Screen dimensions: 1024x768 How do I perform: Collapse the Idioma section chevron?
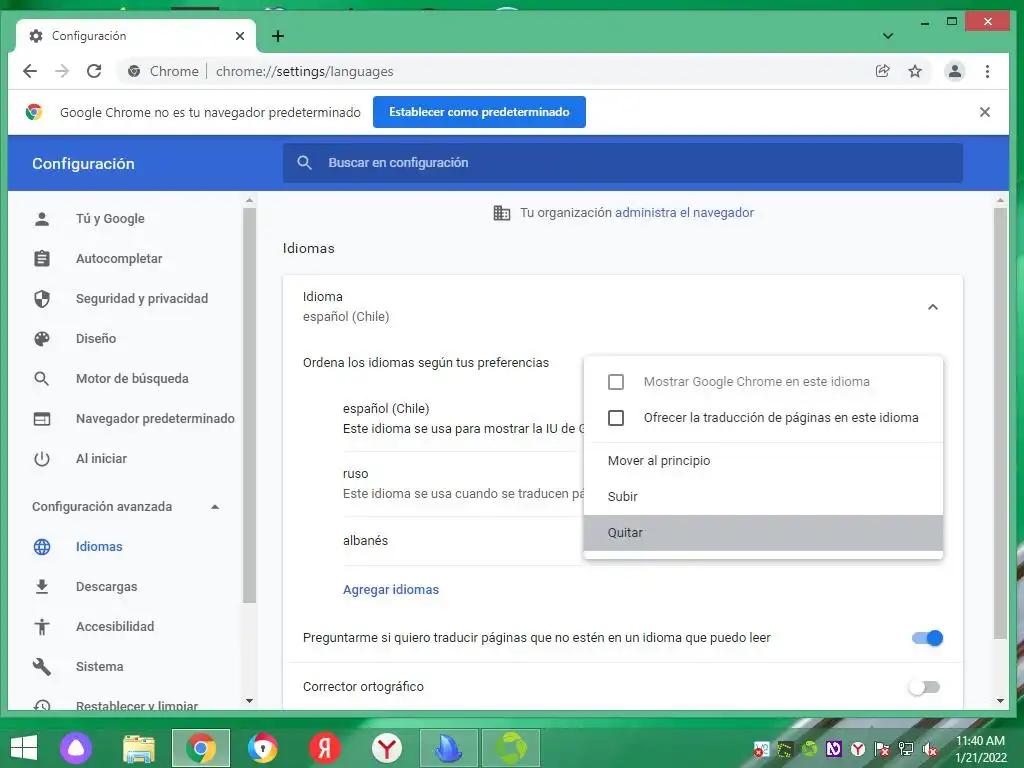coord(933,307)
